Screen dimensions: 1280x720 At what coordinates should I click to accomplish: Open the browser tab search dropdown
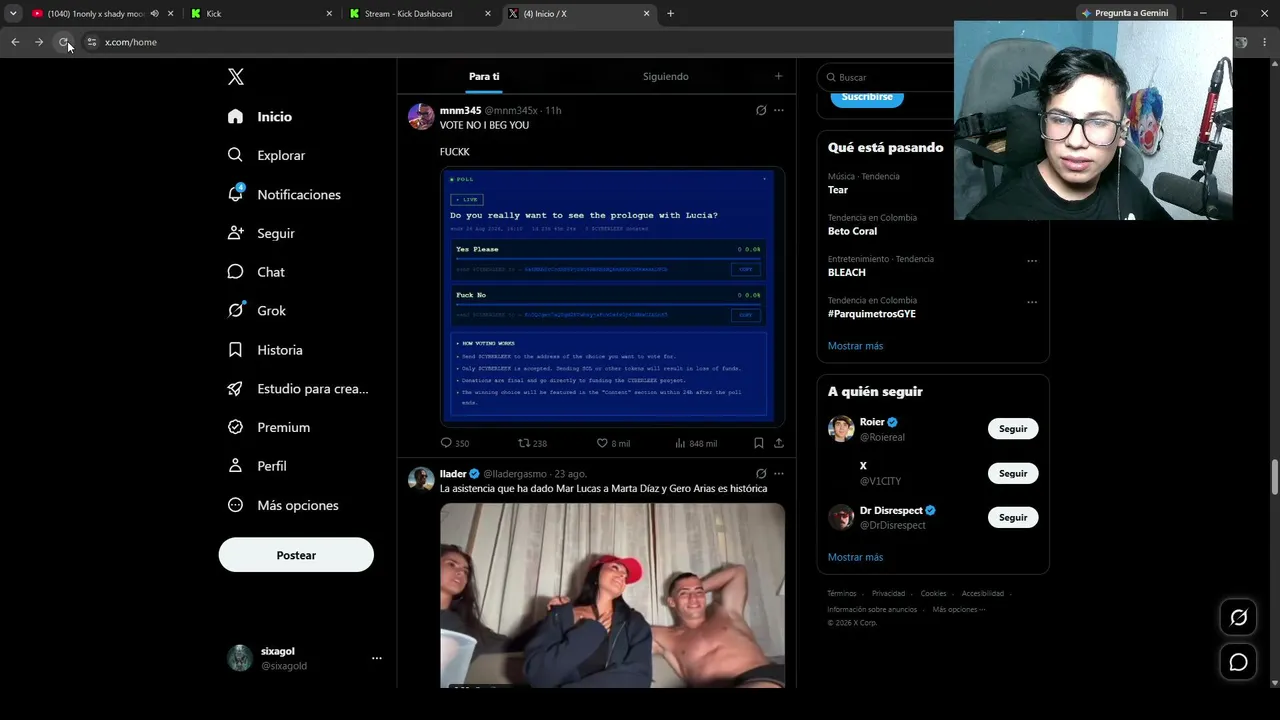[13, 14]
